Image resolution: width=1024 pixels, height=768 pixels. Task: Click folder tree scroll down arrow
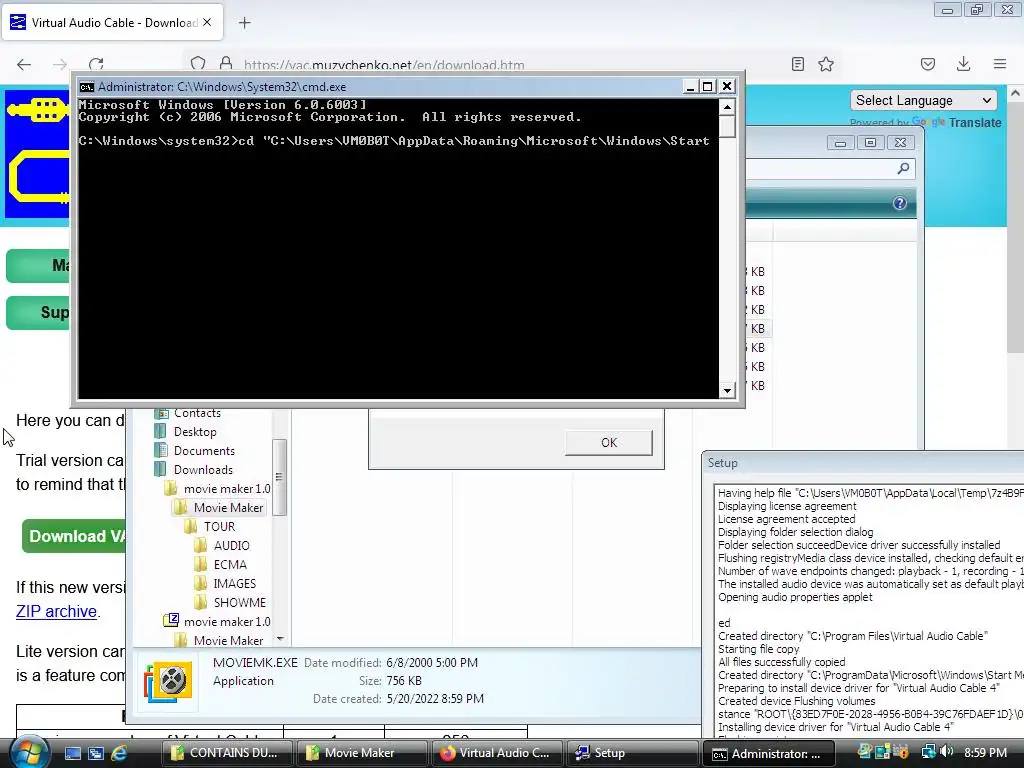(x=280, y=639)
